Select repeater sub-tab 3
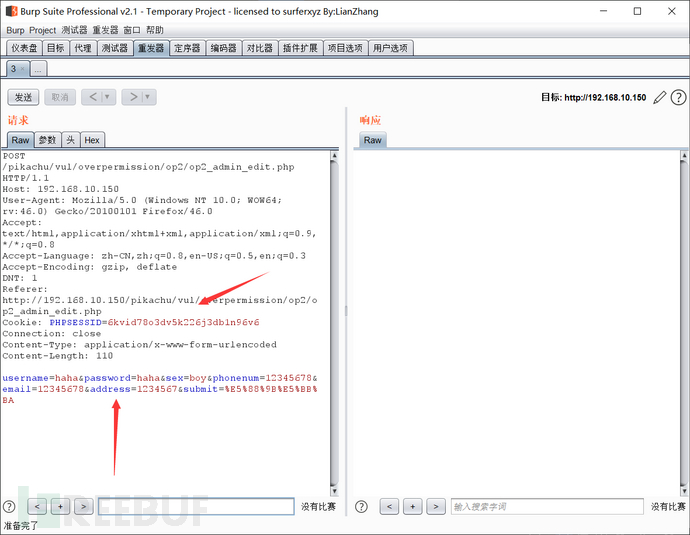 pyautogui.click(x=13, y=69)
